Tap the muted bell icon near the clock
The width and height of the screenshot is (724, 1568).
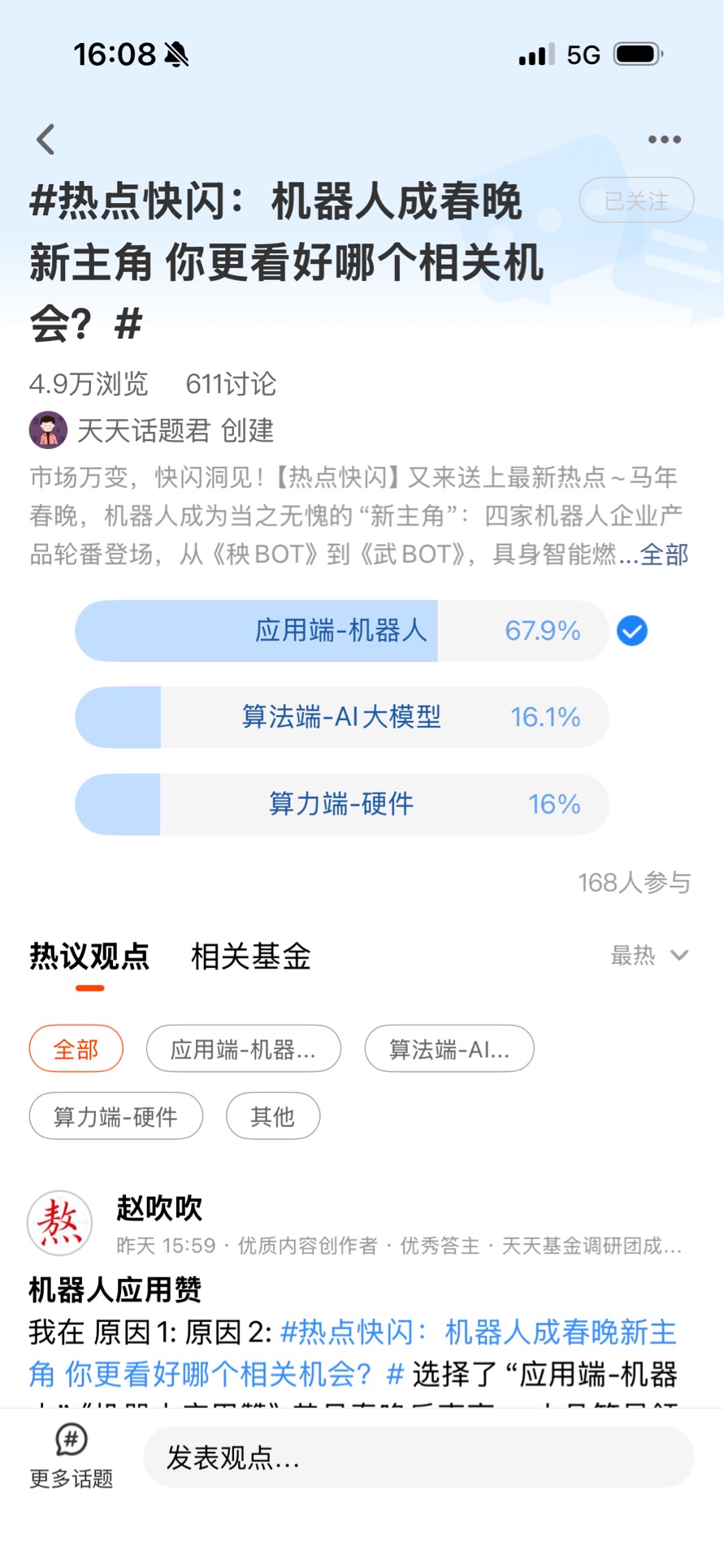(176, 54)
